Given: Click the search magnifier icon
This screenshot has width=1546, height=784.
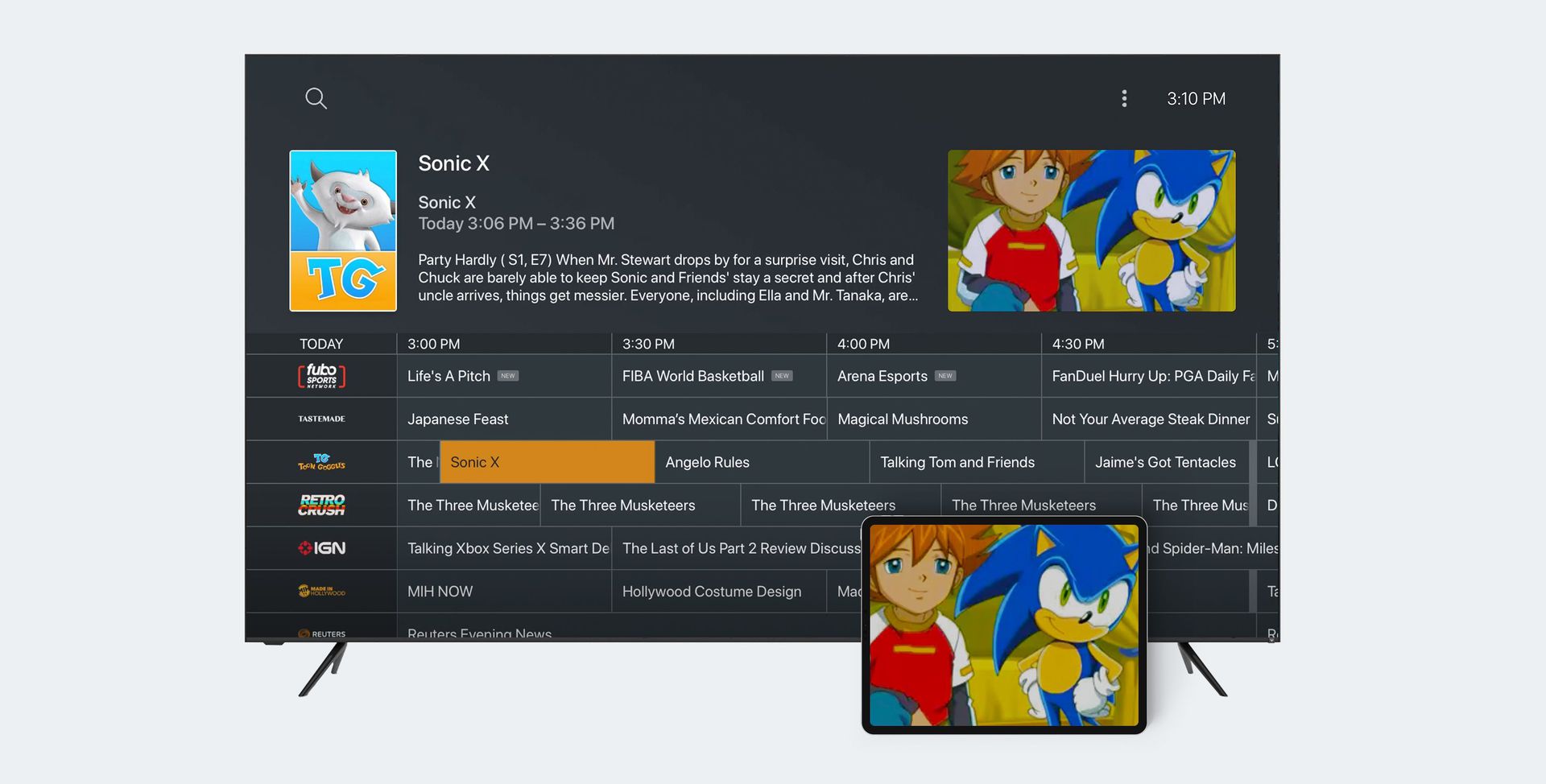Looking at the screenshot, I should click(x=316, y=98).
